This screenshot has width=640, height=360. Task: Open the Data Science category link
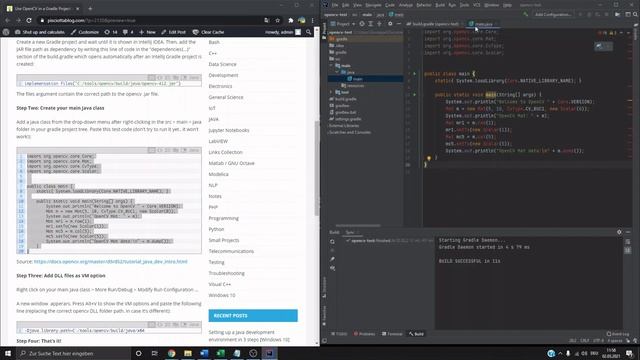pos(222,64)
